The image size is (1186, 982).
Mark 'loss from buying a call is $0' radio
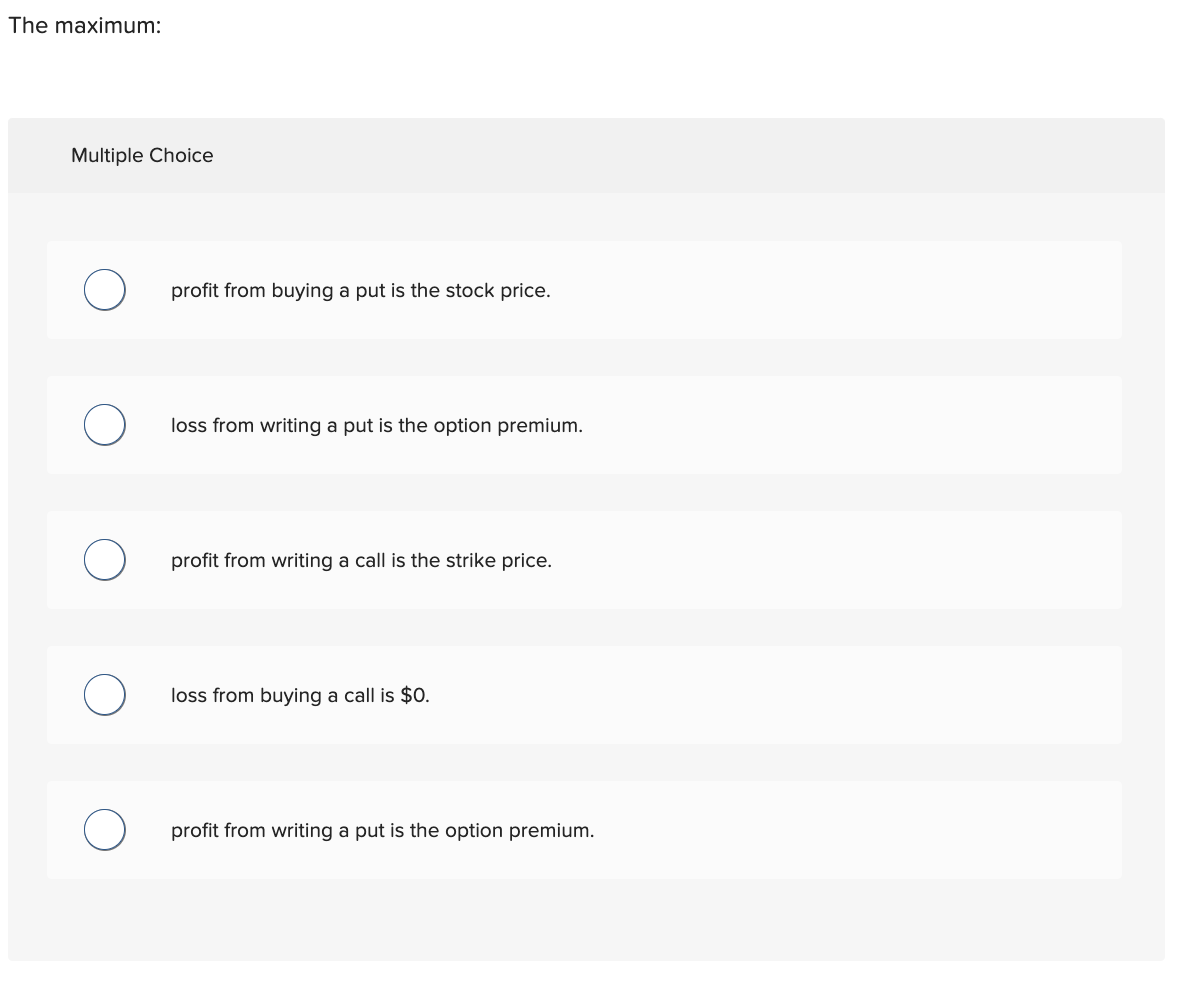104,695
